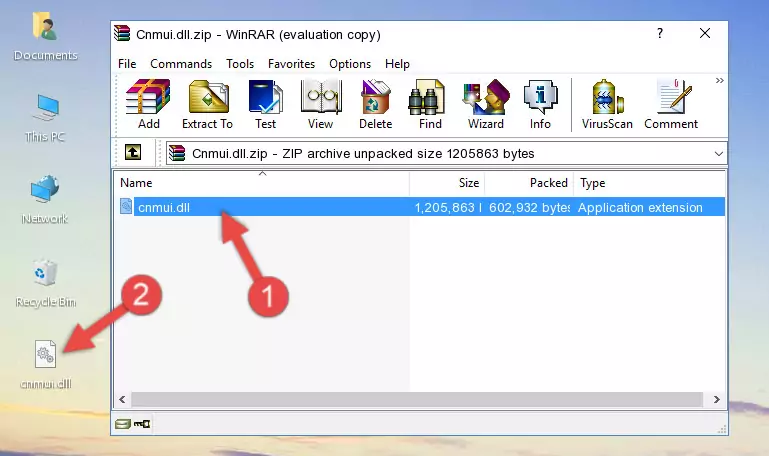Click the archive icon in address bar
Screen dimensions: 769x456
point(177,153)
